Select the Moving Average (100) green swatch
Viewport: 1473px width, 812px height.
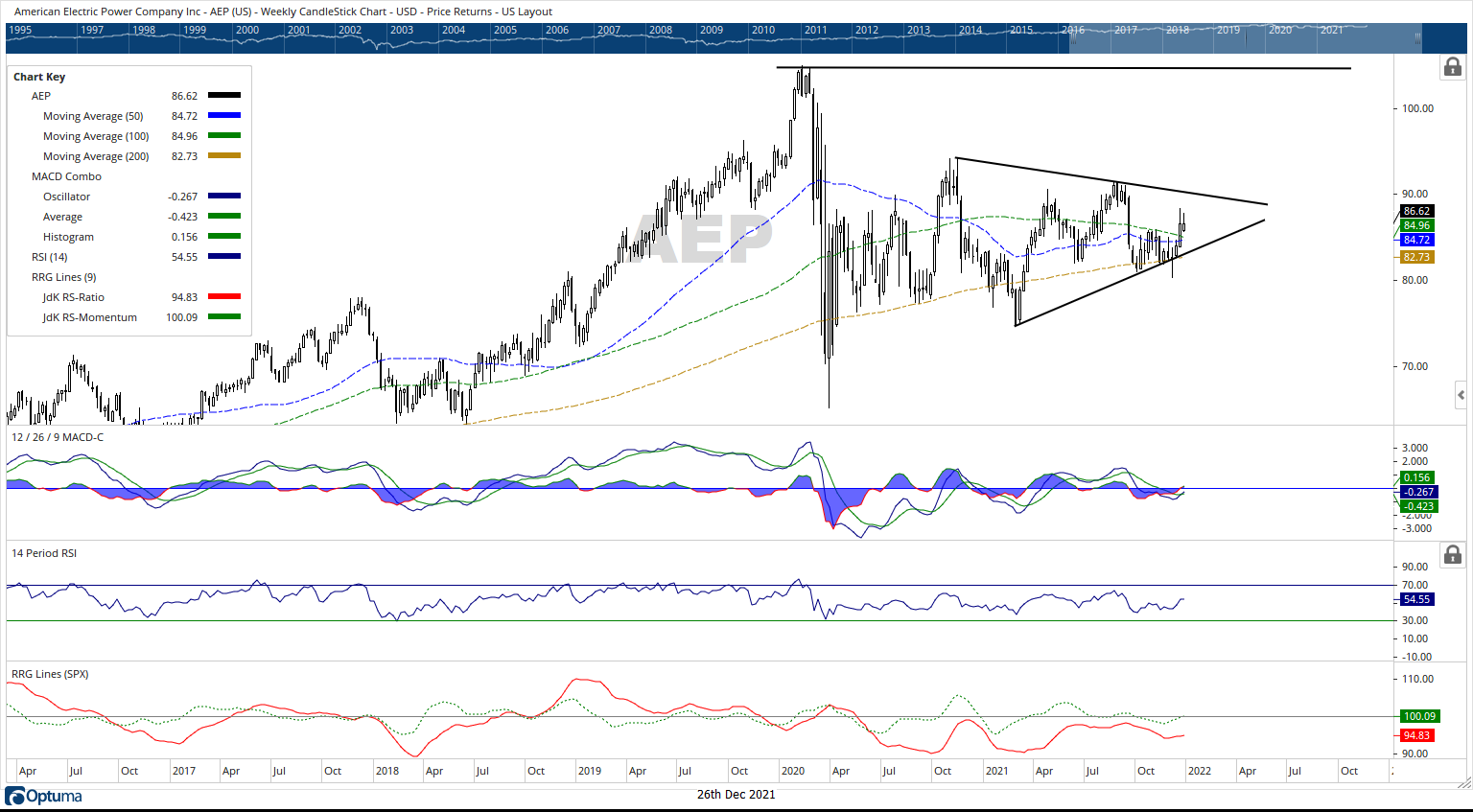224,136
